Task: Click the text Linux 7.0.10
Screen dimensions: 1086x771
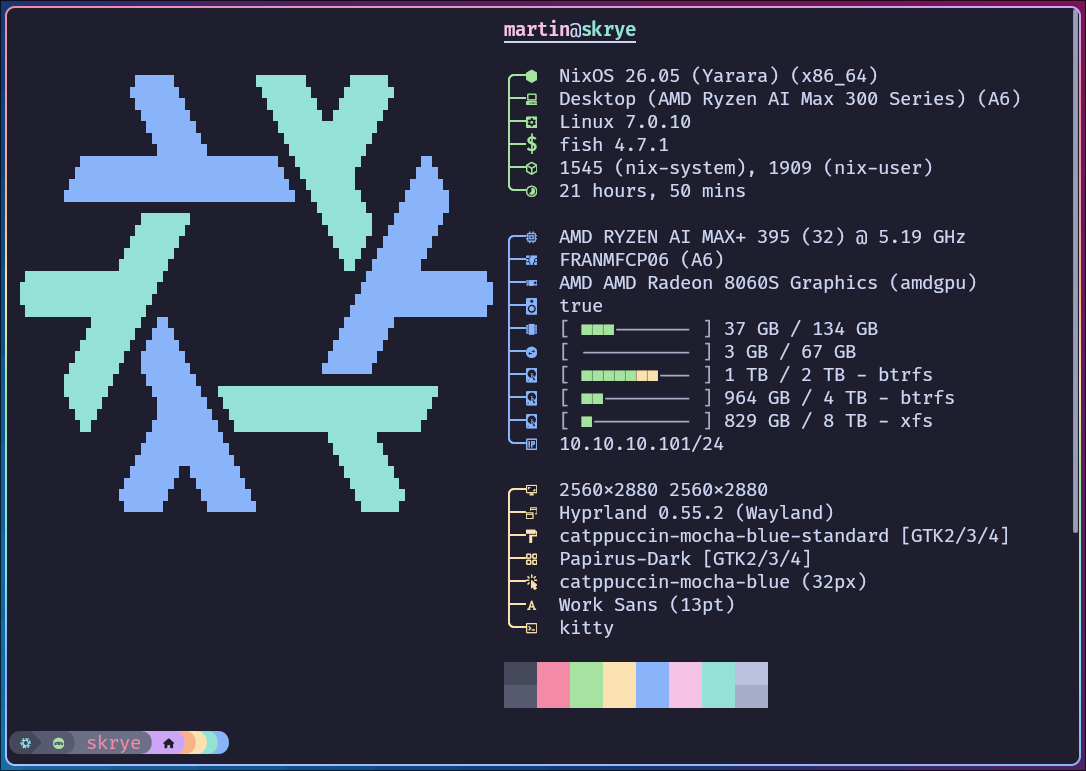Action: point(625,122)
